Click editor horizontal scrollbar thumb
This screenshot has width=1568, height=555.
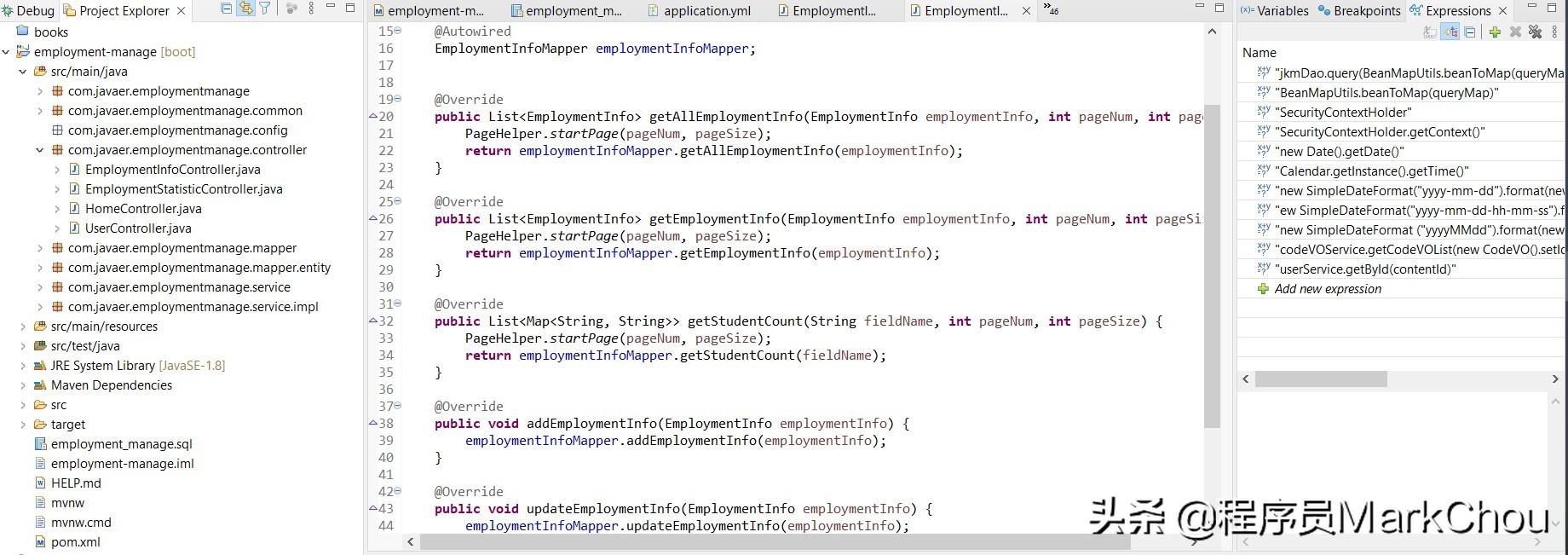click(x=775, y=542)
